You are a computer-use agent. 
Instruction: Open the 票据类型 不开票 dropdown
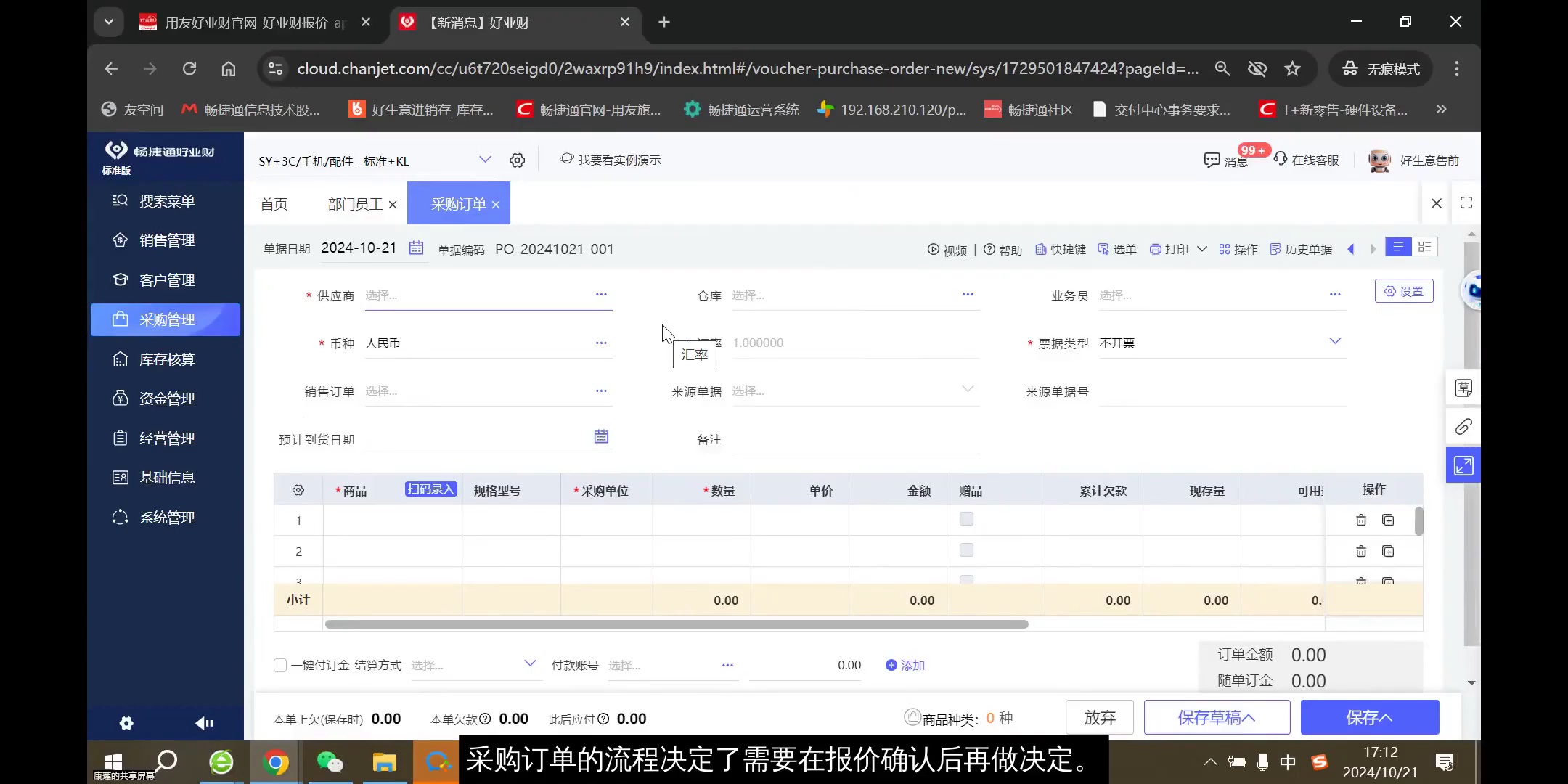click(x=1334, y=341)
